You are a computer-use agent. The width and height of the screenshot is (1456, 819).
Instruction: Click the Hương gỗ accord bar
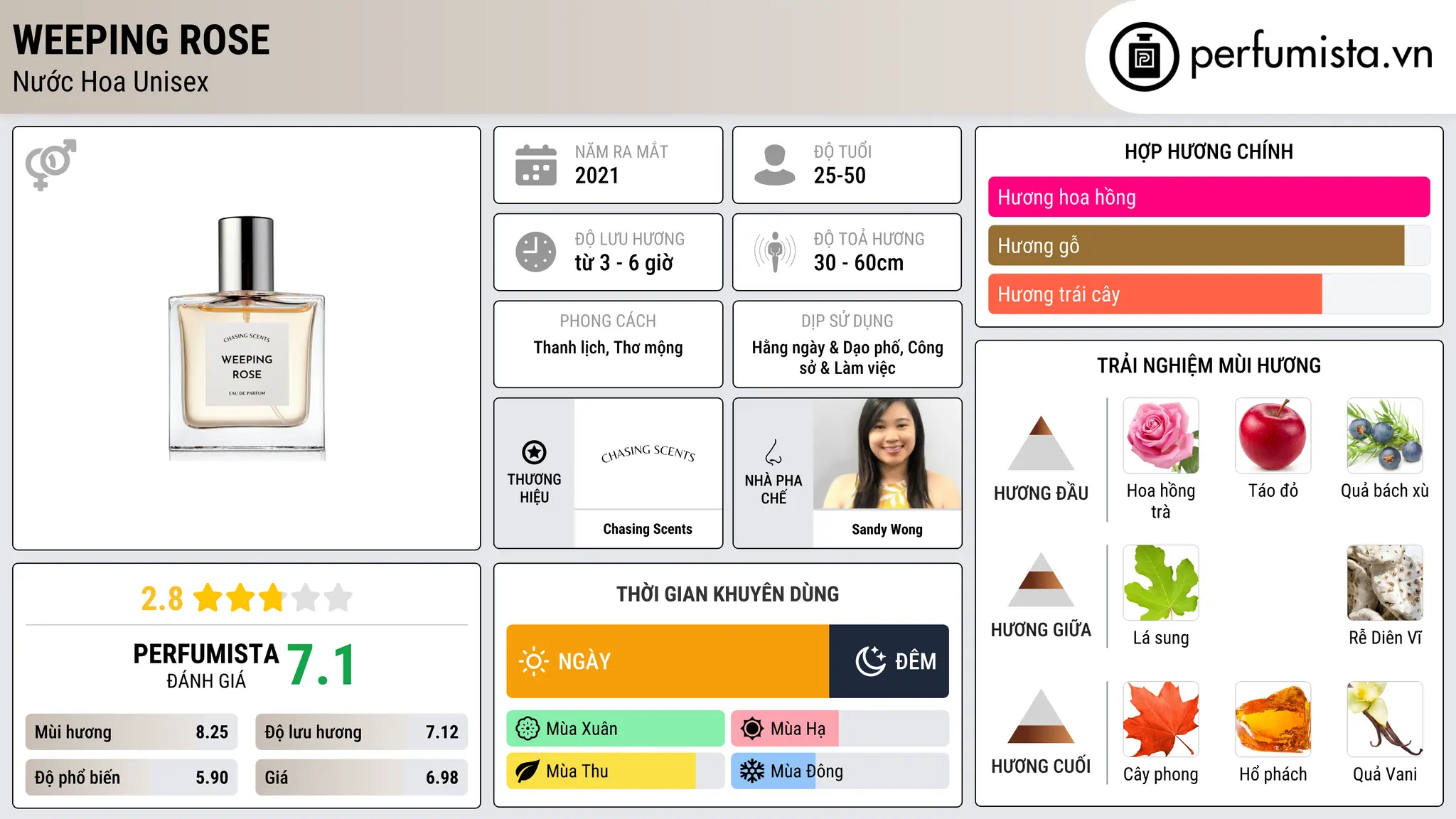[1209, 246]
